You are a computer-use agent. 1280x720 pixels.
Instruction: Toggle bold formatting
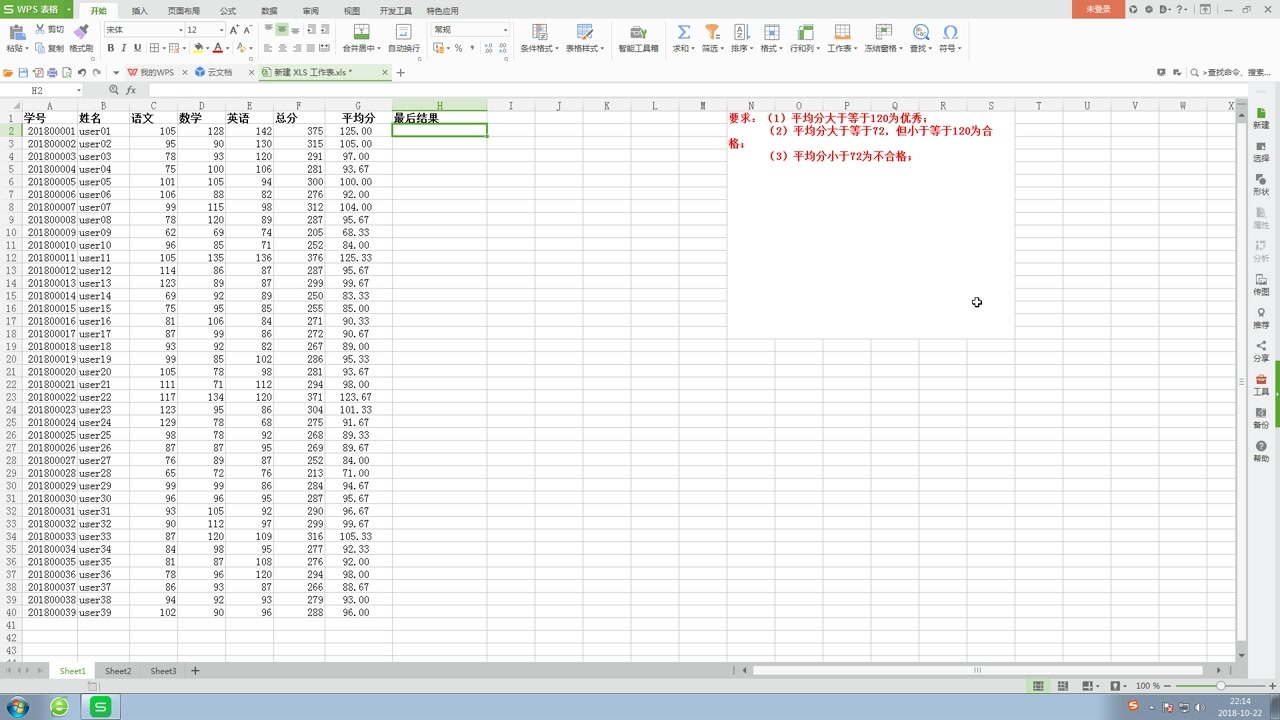110,48
